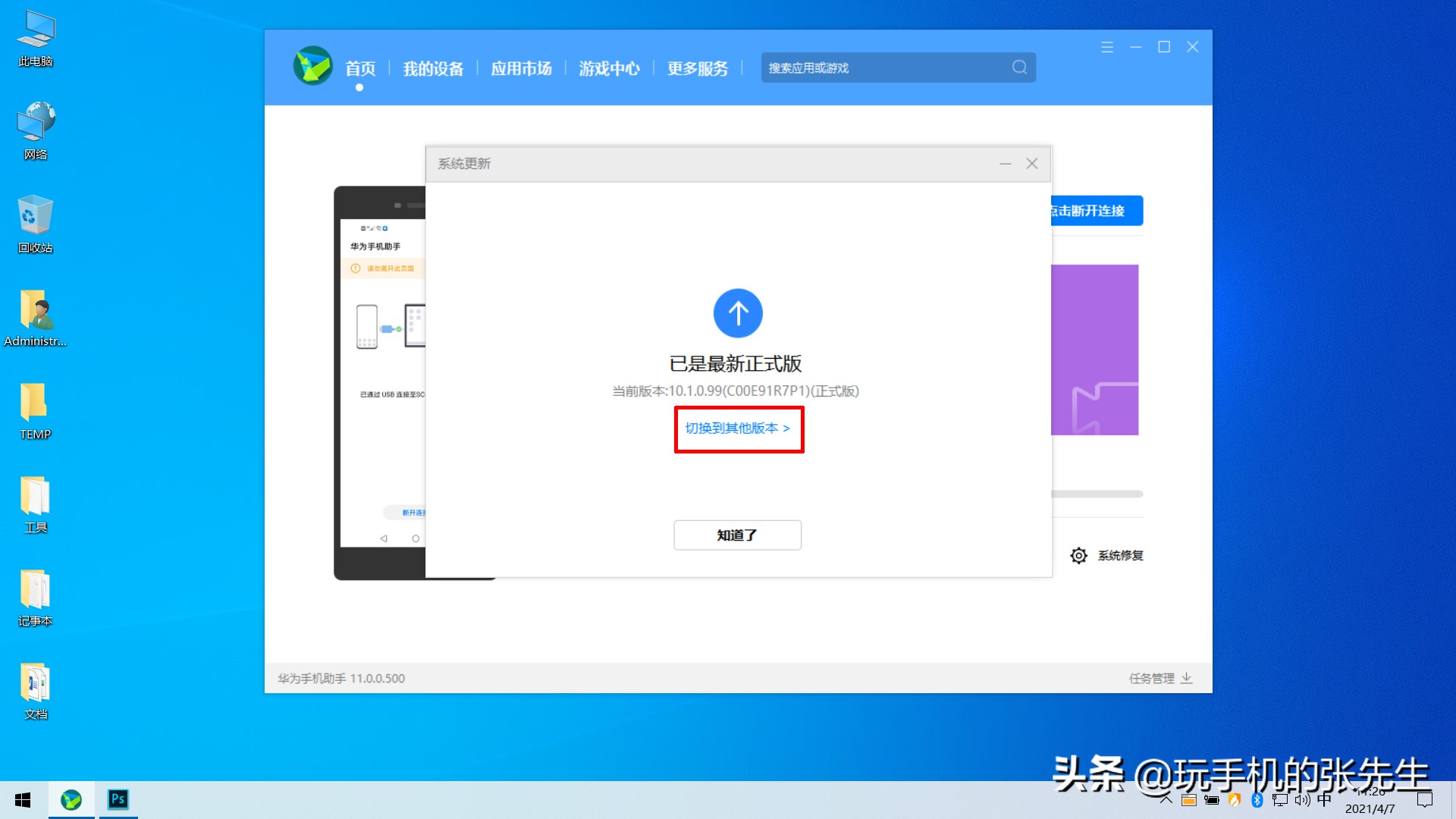Select 此电脑 desktop icon

(36, 38)
